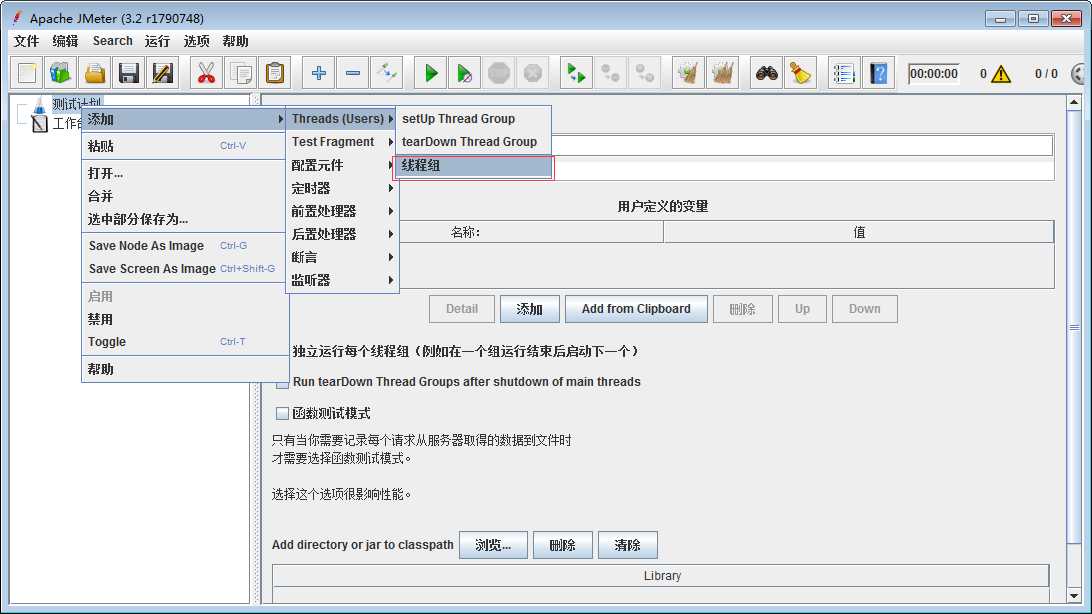Open the 文件 menu

point(26,41)
